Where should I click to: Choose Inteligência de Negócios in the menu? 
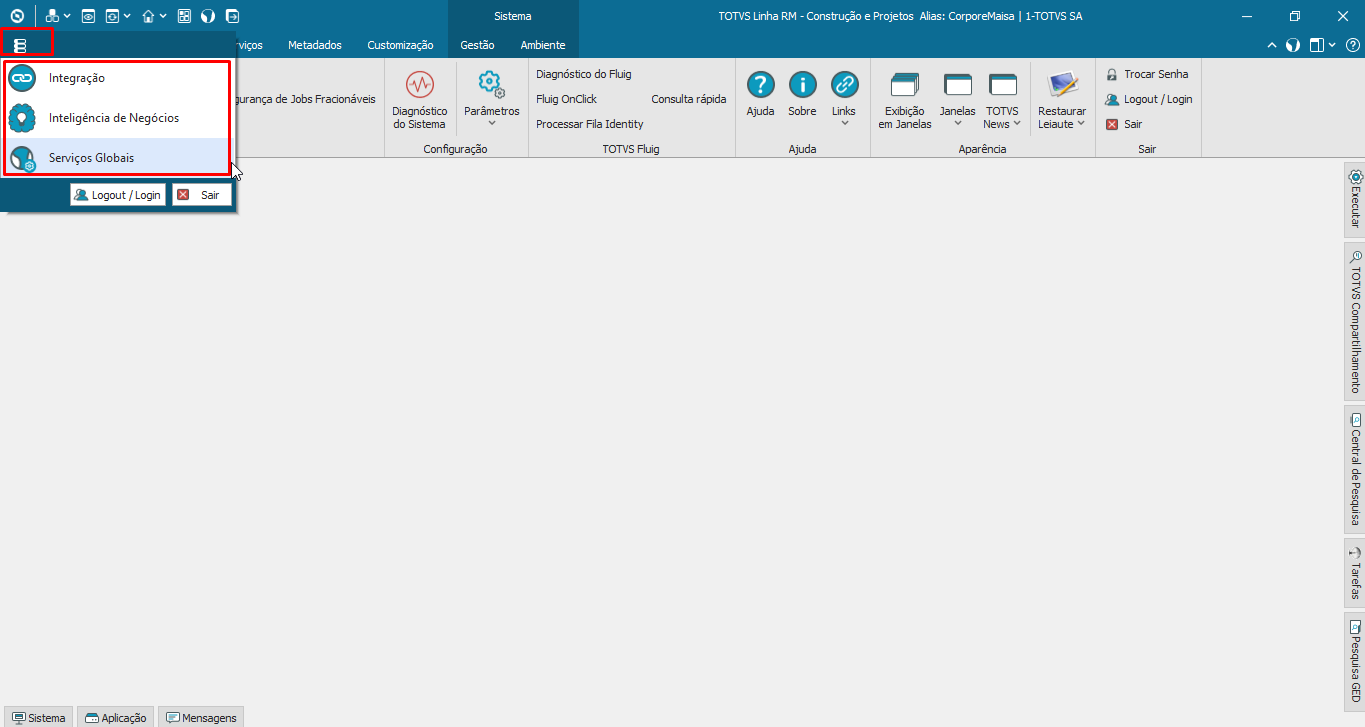point(110,117)
